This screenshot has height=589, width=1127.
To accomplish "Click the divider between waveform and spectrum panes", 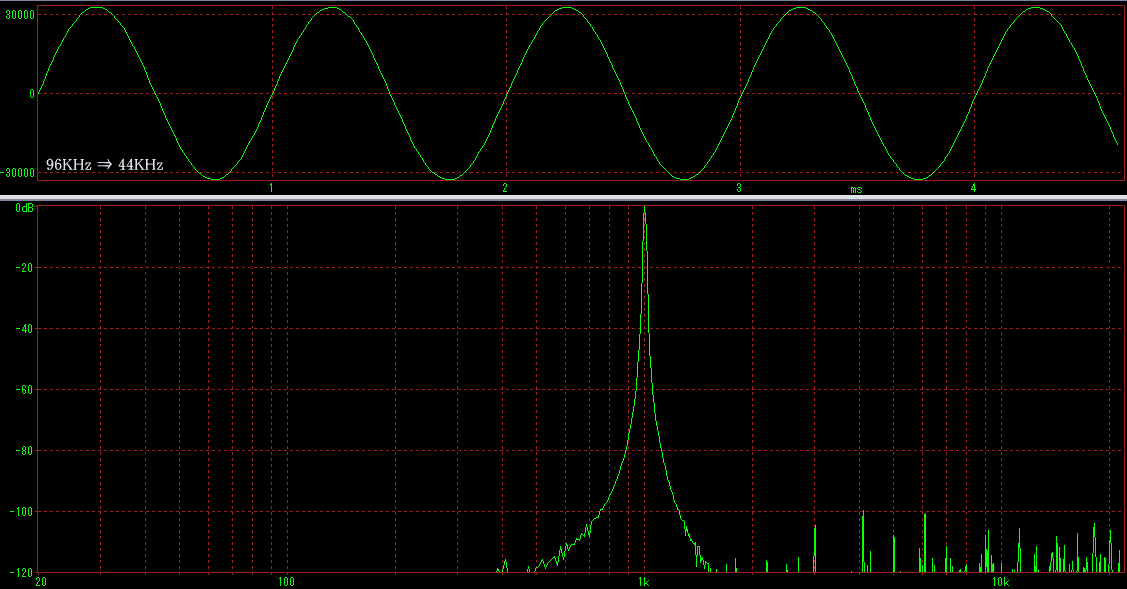I will point(564,198).
